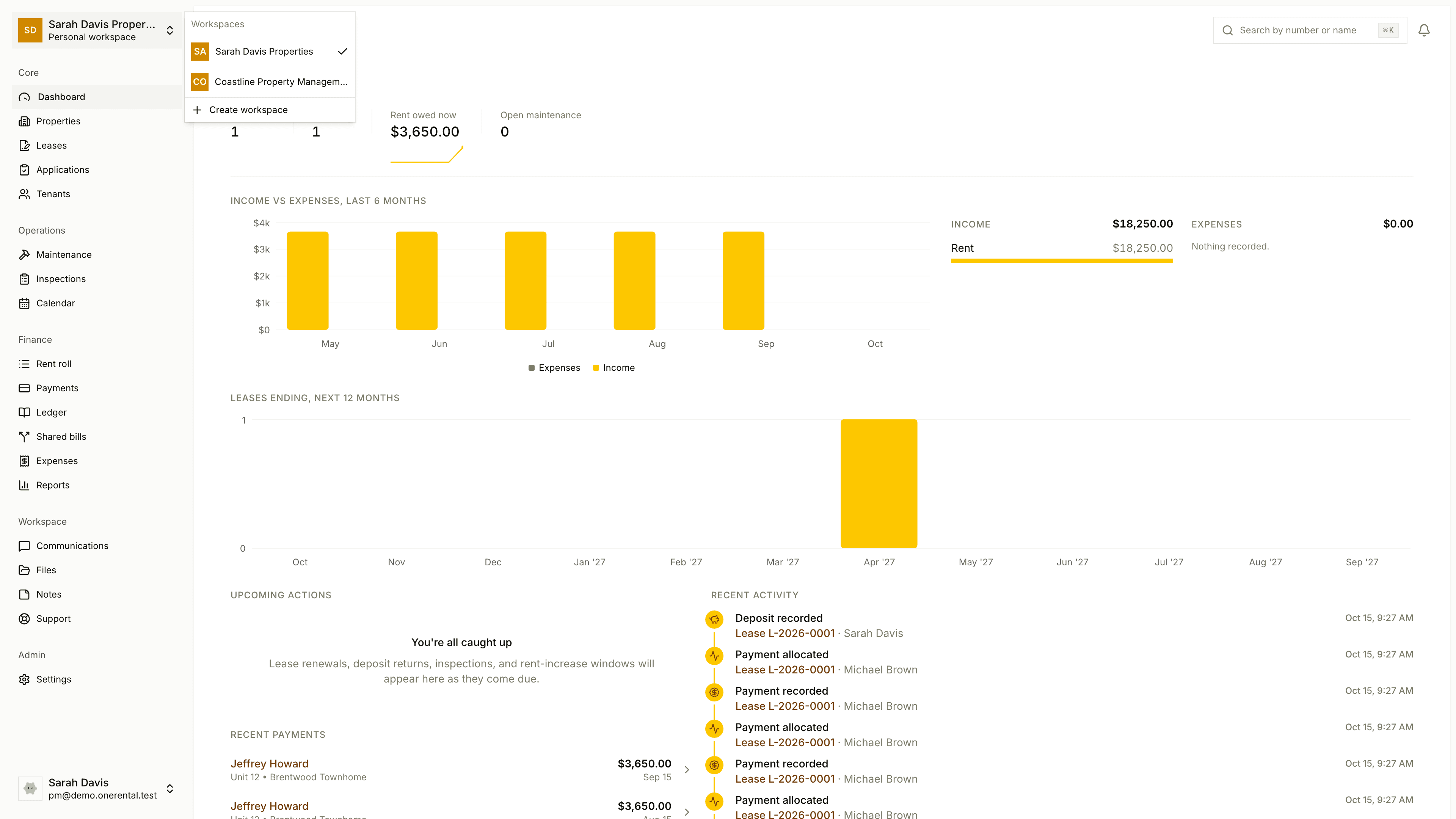Screen dimensions: 1456x819
Task: Click the Calendar icon in sidebar
Action: (24, 303)
